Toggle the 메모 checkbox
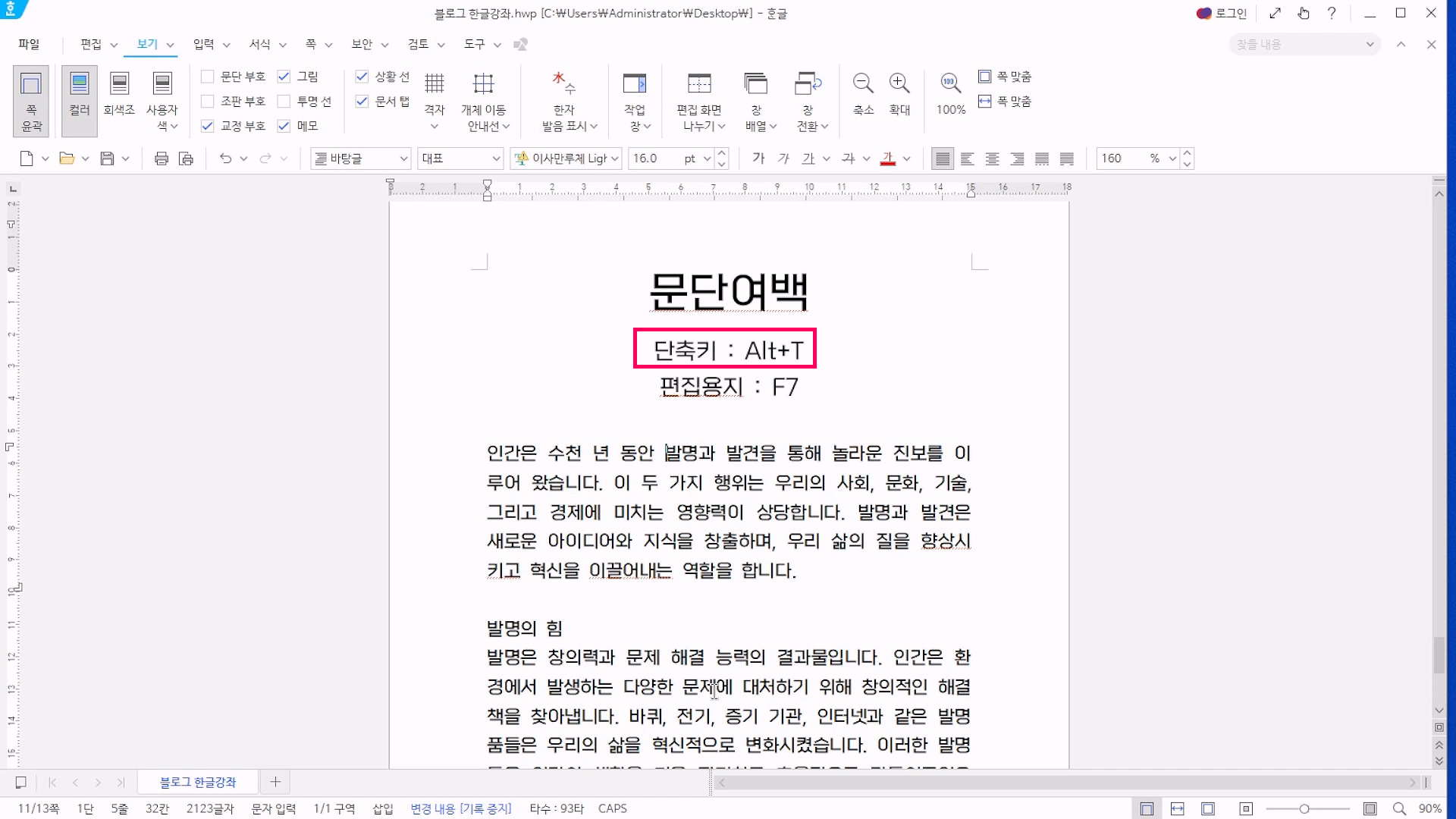The image size is (1456, 819). 284,126
